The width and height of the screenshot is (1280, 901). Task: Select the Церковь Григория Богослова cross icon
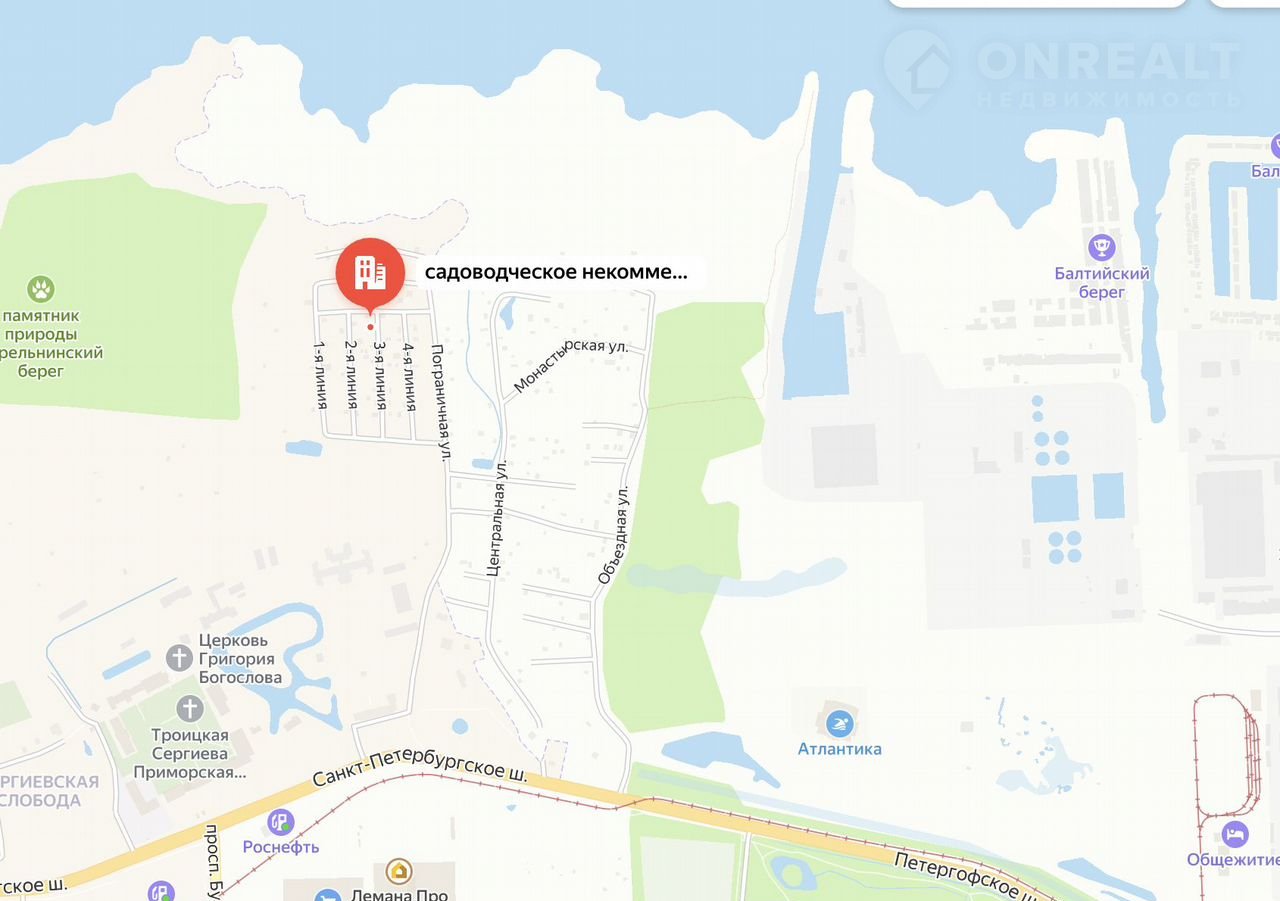click(179, 658)
